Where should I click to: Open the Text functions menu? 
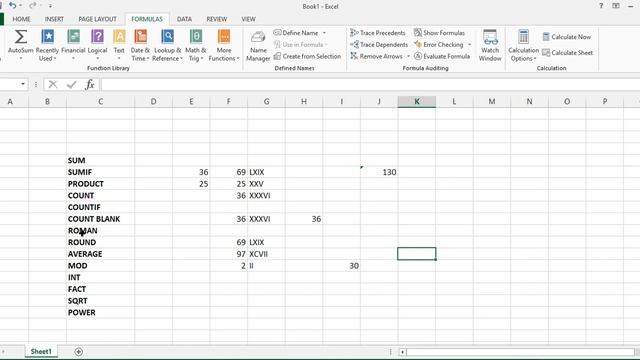[119, 45]
